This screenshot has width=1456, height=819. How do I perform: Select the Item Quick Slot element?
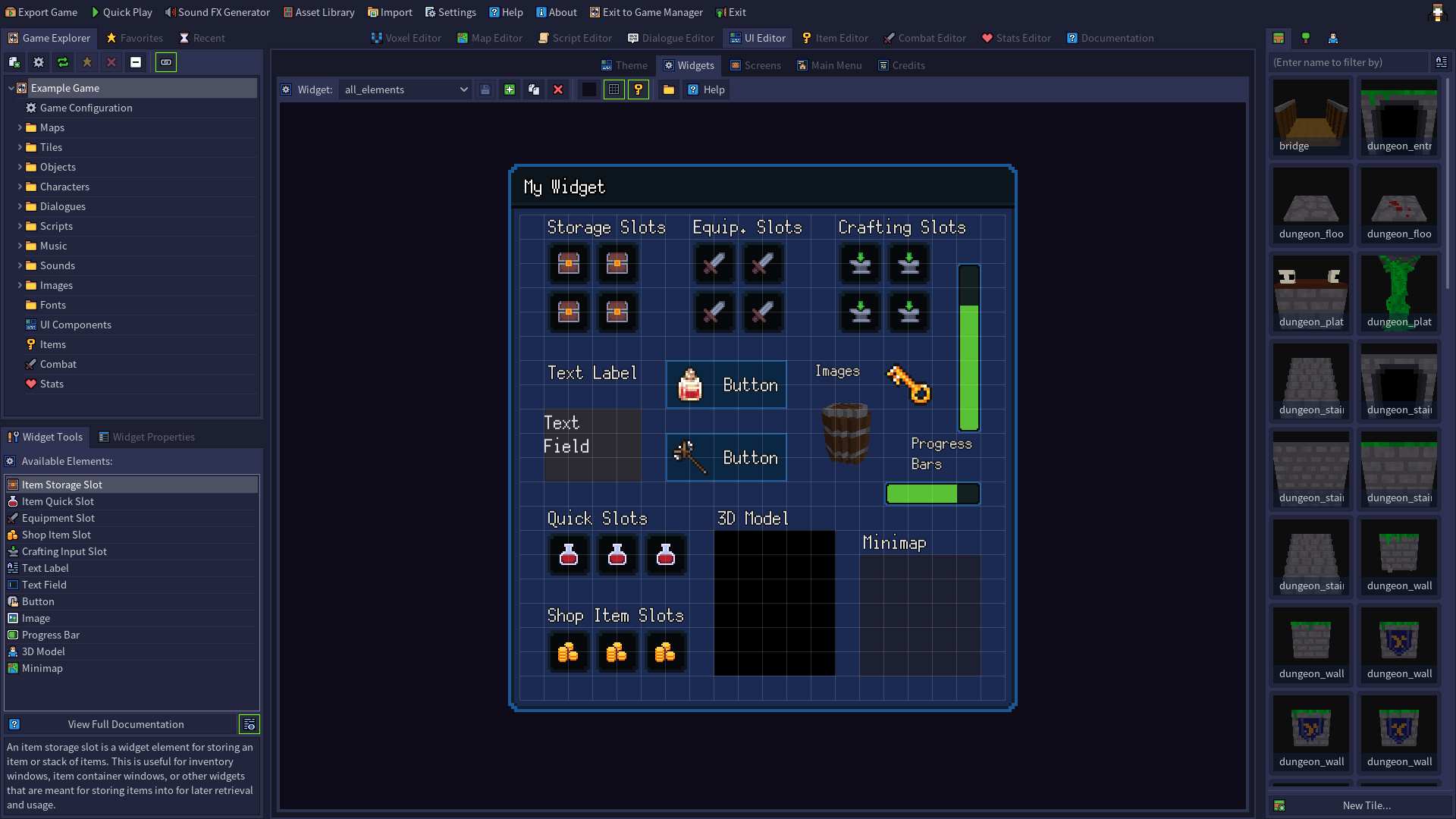click(132, 501)
